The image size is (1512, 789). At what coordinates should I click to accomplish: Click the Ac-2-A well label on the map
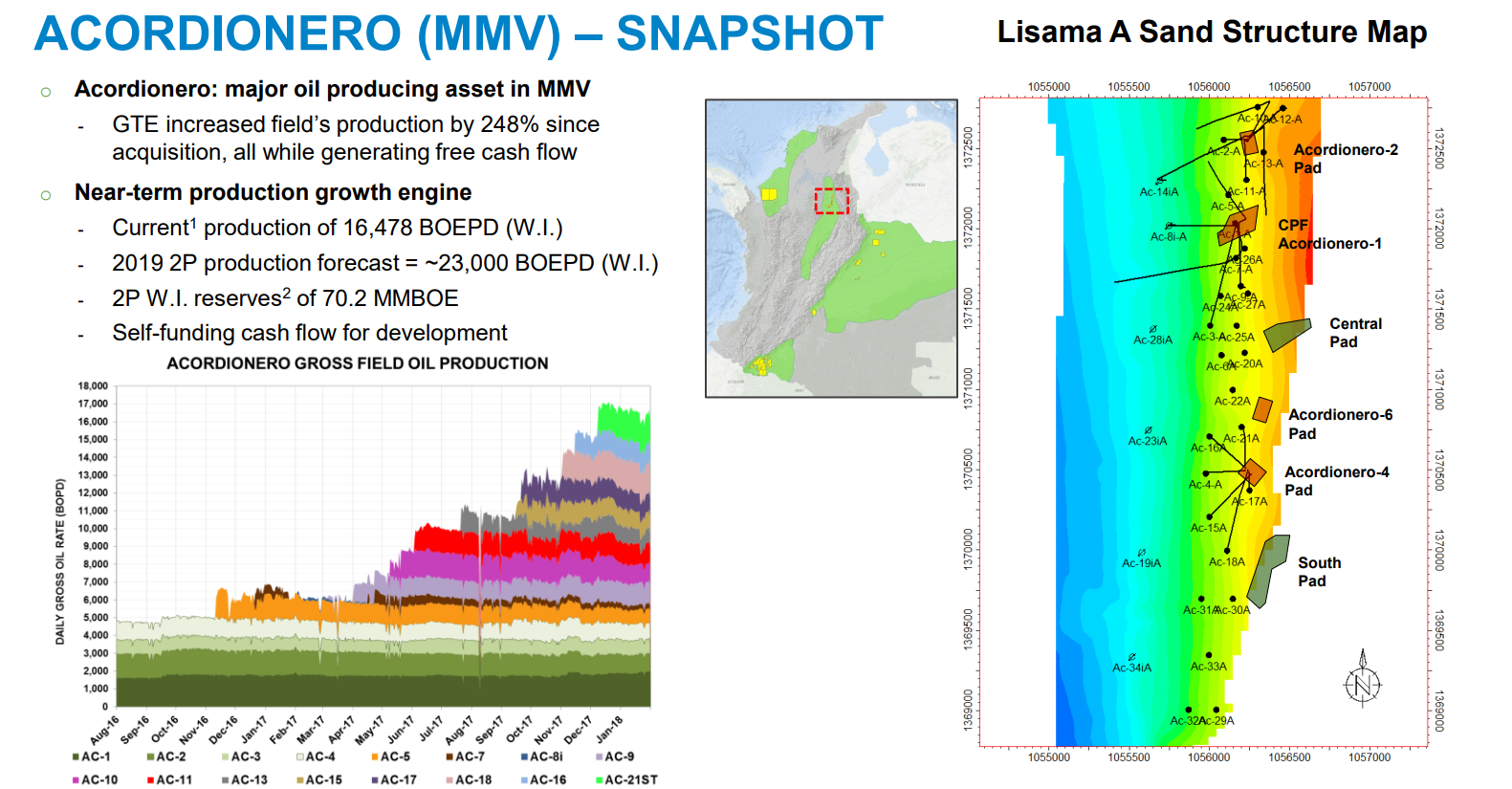(x=1223, y=152)
